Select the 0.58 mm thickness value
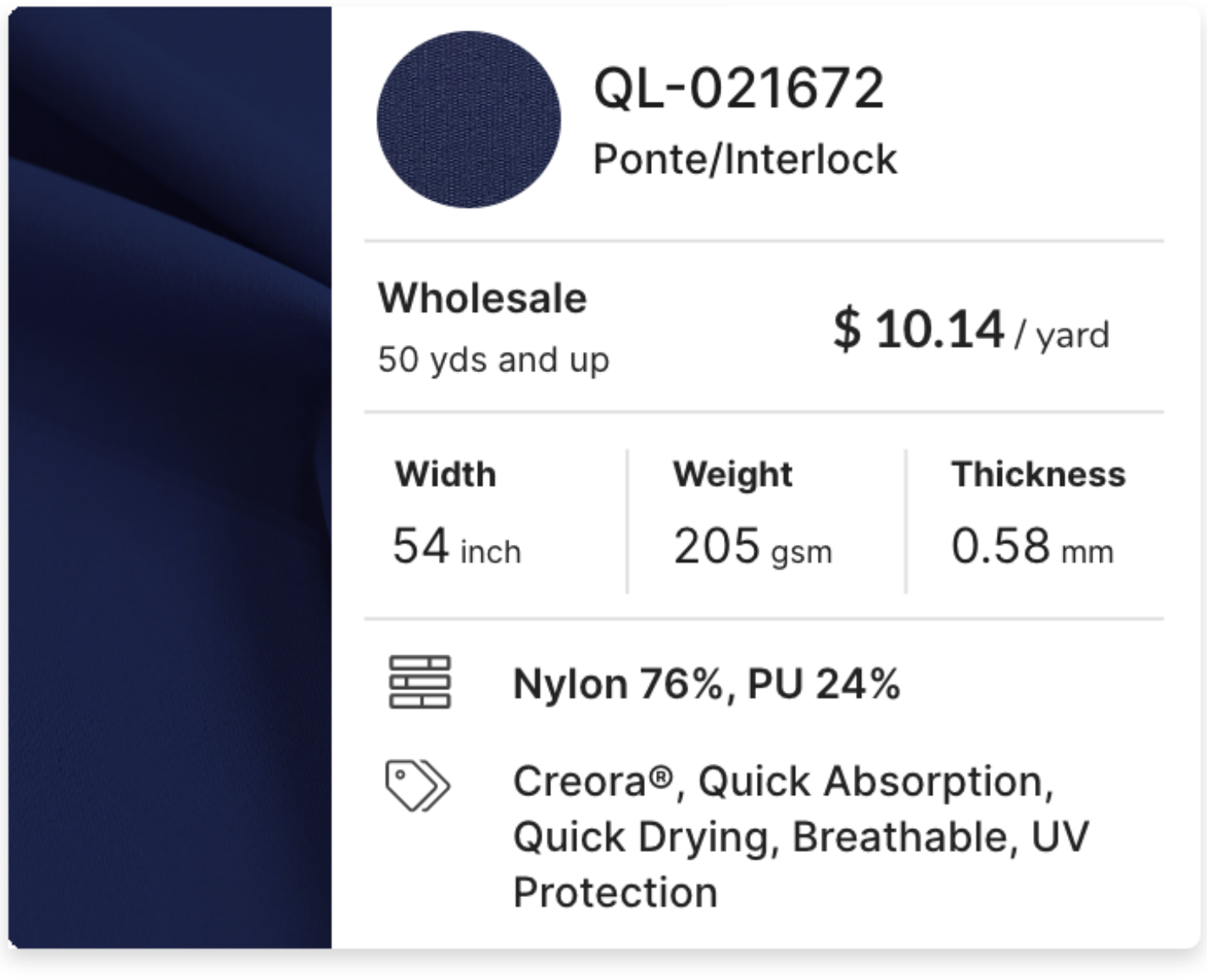This screenshot has width=1207, height=980. (1032, 547)
